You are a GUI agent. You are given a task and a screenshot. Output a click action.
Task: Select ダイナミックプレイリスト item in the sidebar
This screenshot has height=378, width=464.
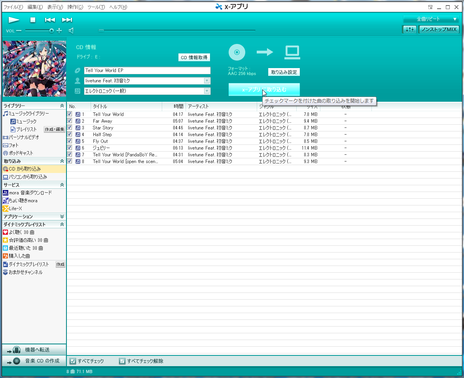[x=26, y=264]
